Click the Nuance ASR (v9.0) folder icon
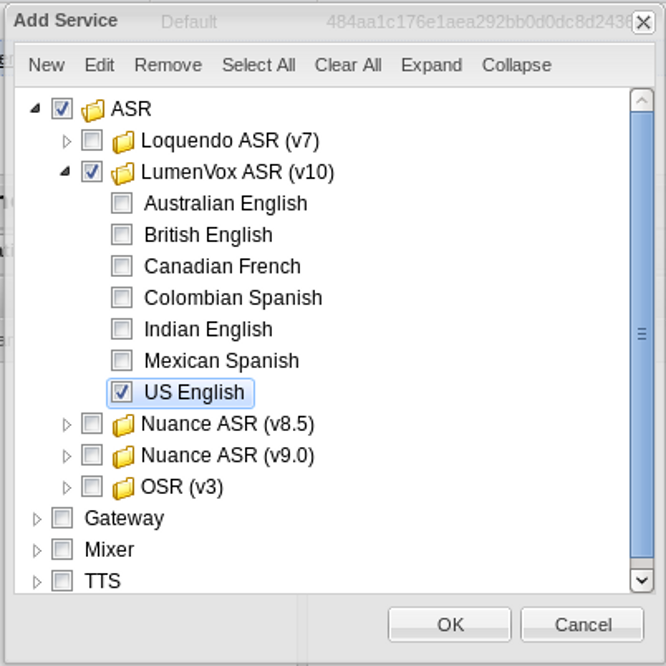This screenshot has width=666, height=666. (123, 456)
